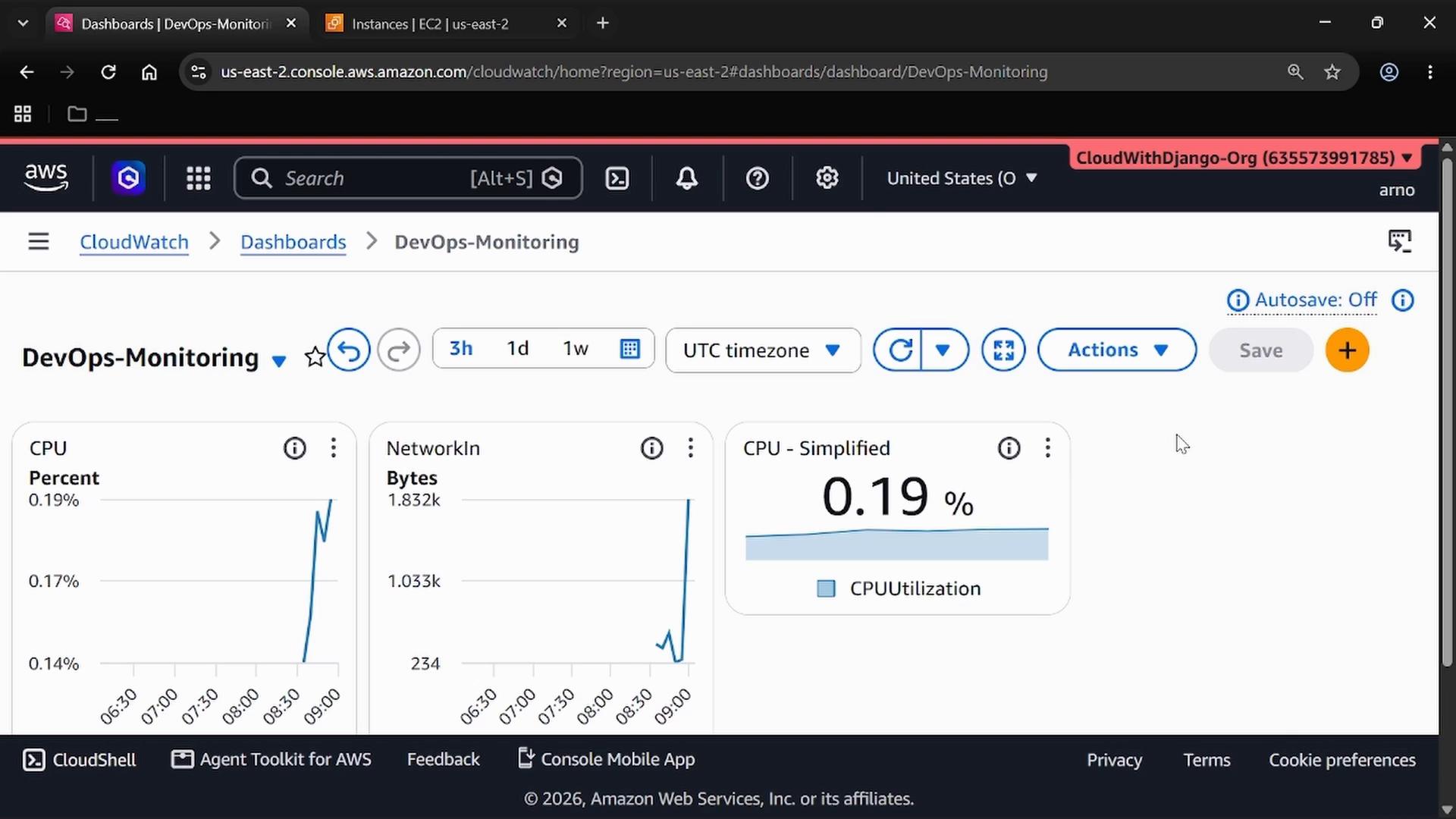Expand the refresh interval dropdown arrow
The height and width of the screenshot is (819, 1456).
coord(943,350)
